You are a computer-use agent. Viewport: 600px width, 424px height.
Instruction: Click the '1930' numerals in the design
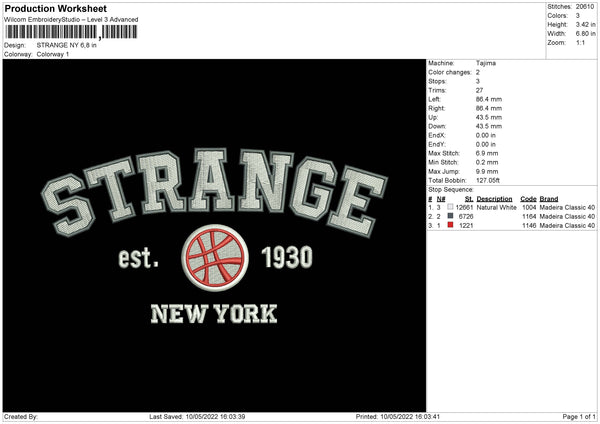point(287,258)
